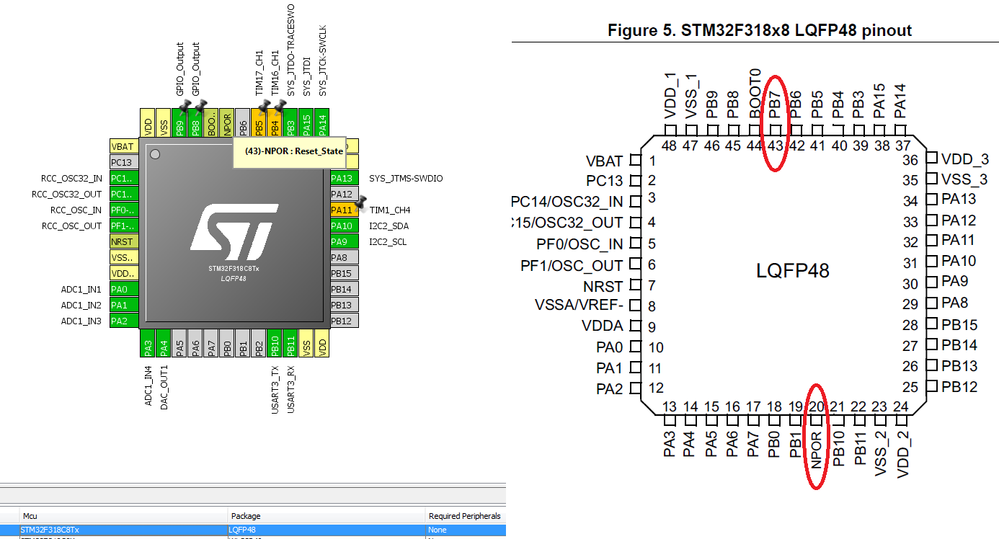Click the PC1.. pin labeled RCC_OSC32_OUT
This screenshot has width=999, height=539.
[124, 194]
